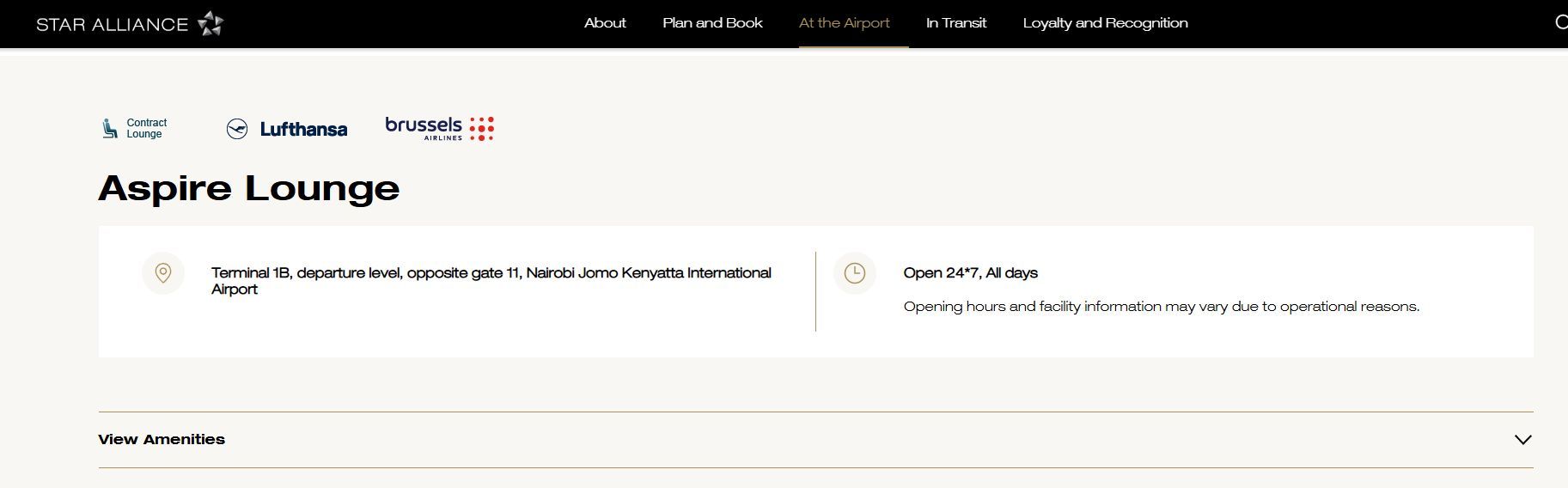Expand amenities using the chevron arrow
Image resolution: width=1568 pixels, height=488 pixels.
[1522, 440]
